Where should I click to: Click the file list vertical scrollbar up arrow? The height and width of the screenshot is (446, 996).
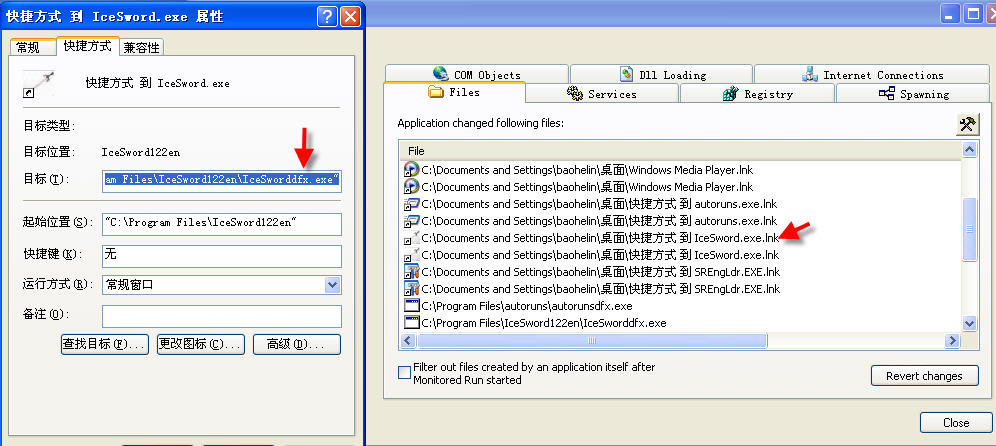(x=969, y=149)
